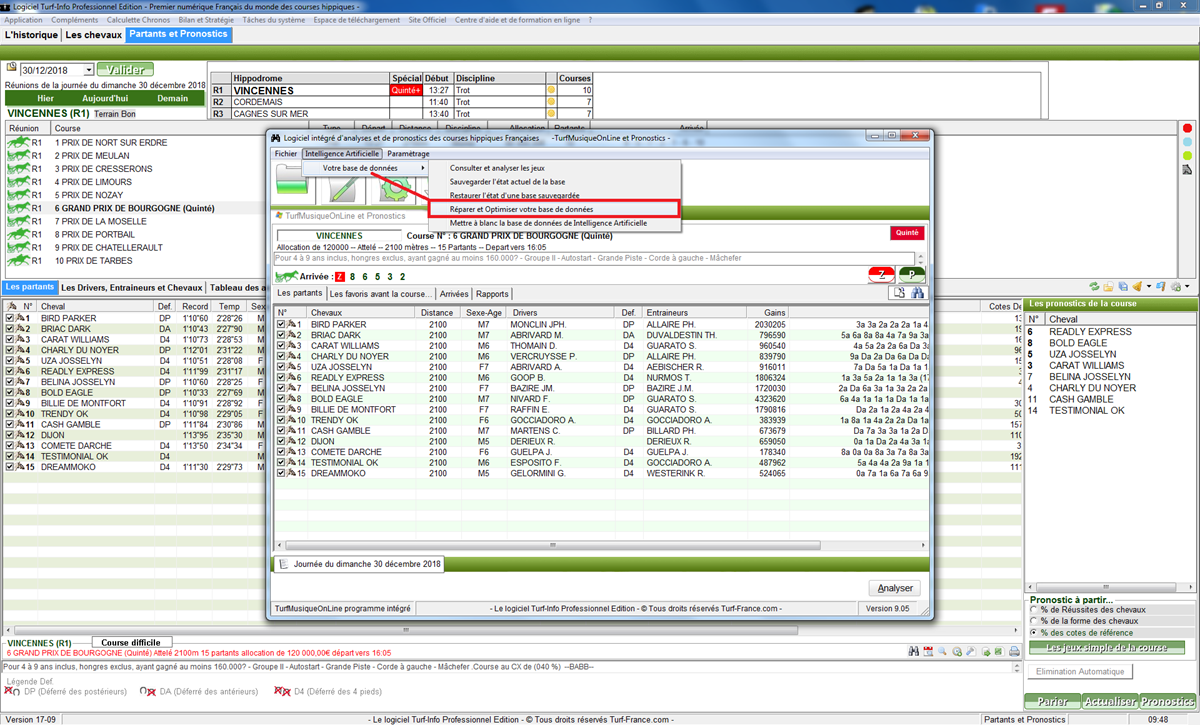Click the green spreadsheet icon in the bottom toolbar
1200x725 pixels.
tap(999, 651)
